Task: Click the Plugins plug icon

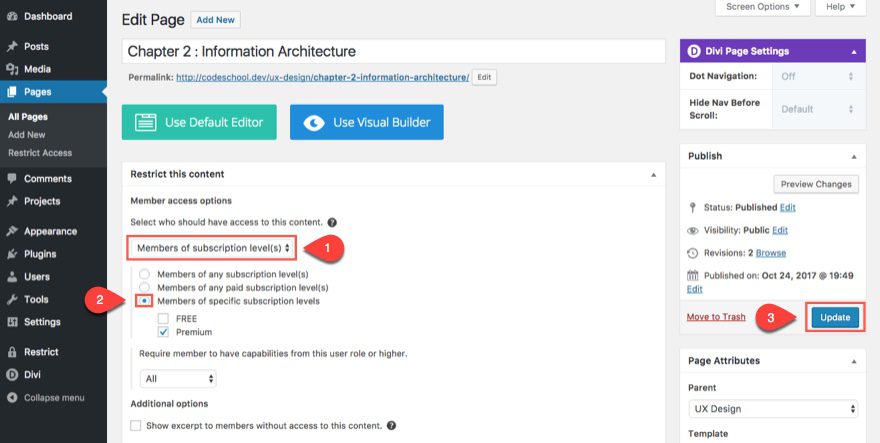Action: point(12,254)
